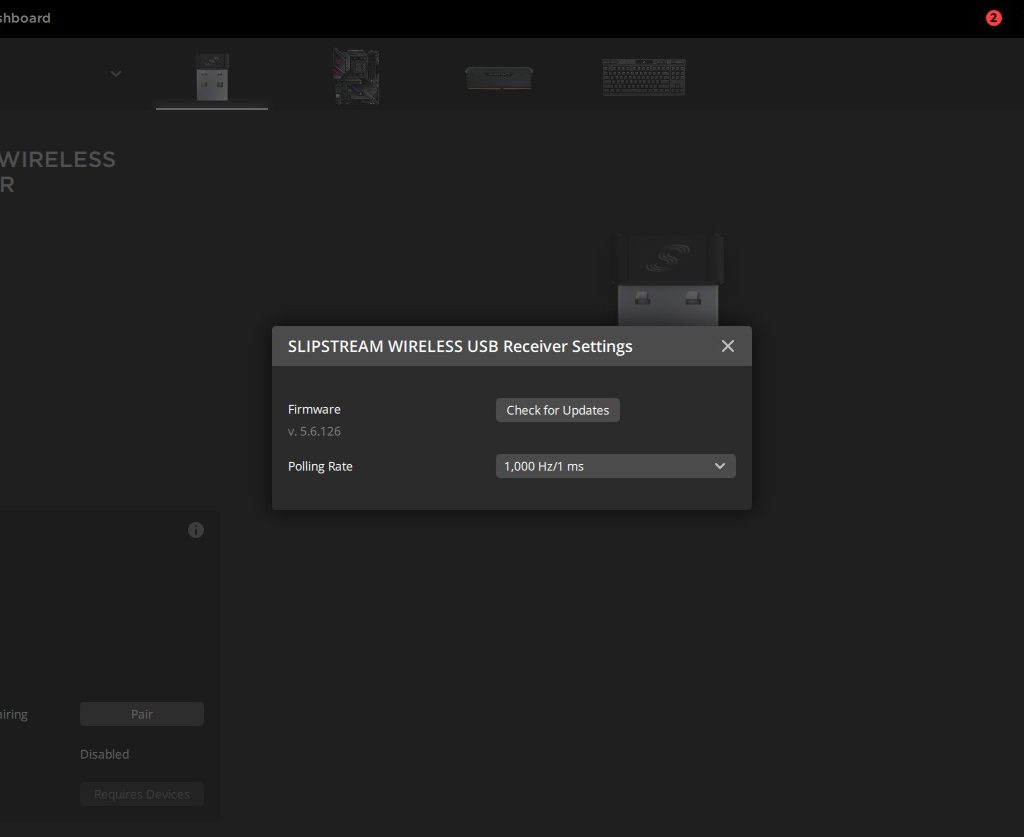The width and height of the screenshot is (1024, 837).
Task: Select the Slipstream USB receiver device icon
Action: pyautogui.click(x=212, y=77)
